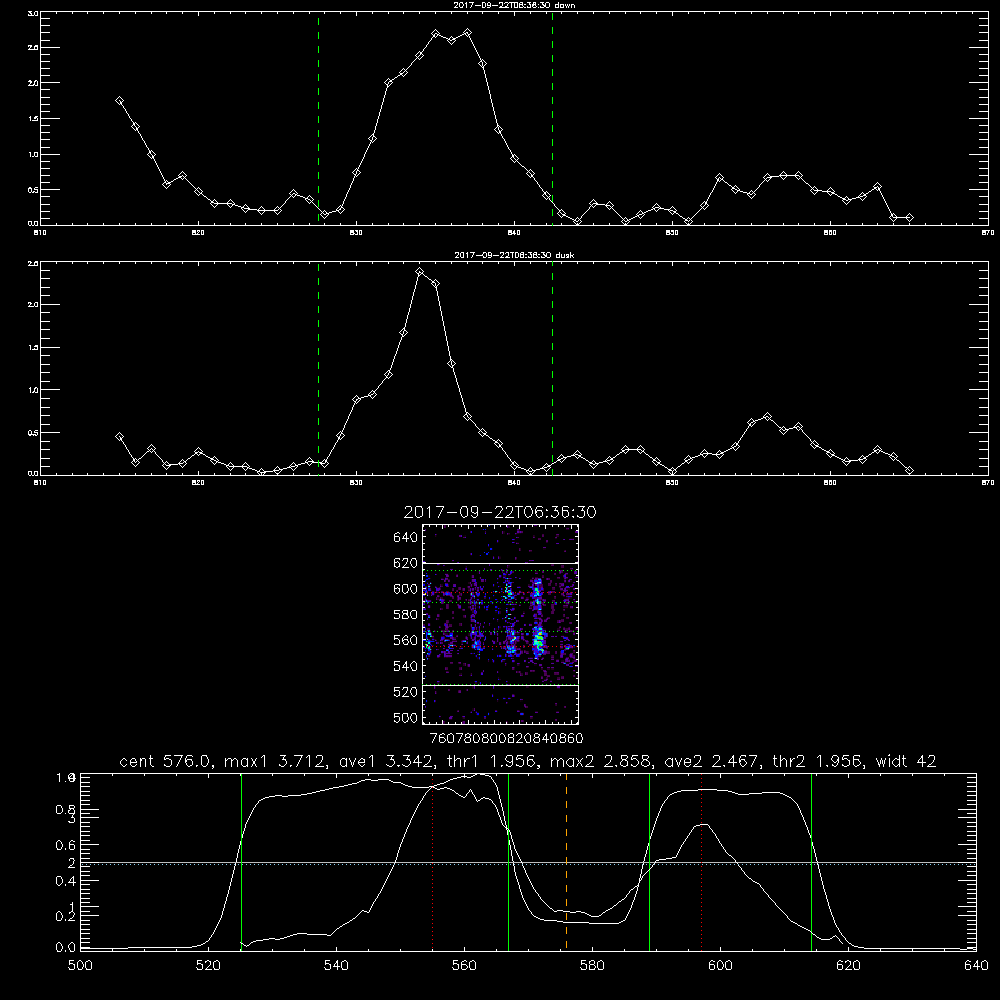Click spectrogram y-axis label 560

(406, 640)
